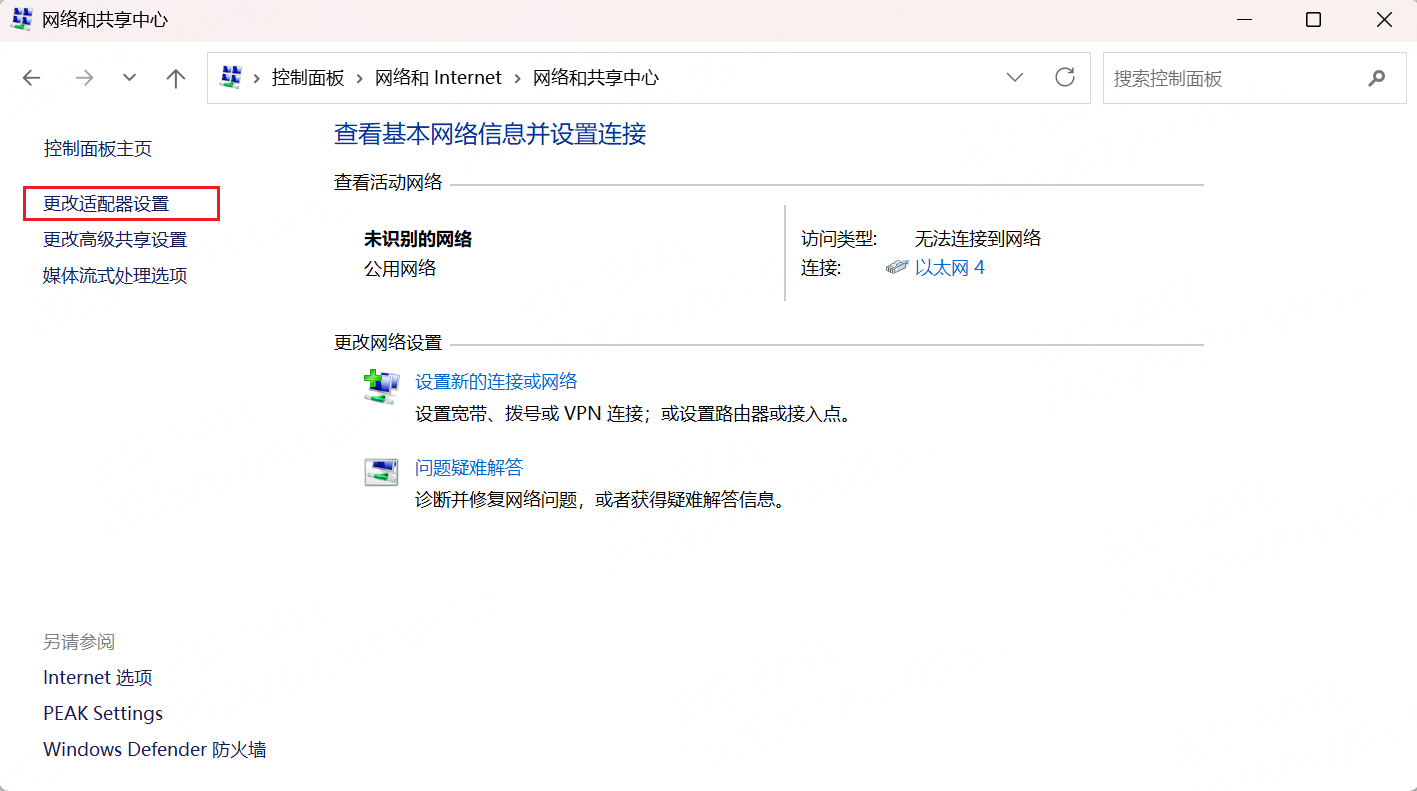This screenshot has width=1417, height=791.
Task: Go up one level with the up arrow
Action: click(176, 78)
